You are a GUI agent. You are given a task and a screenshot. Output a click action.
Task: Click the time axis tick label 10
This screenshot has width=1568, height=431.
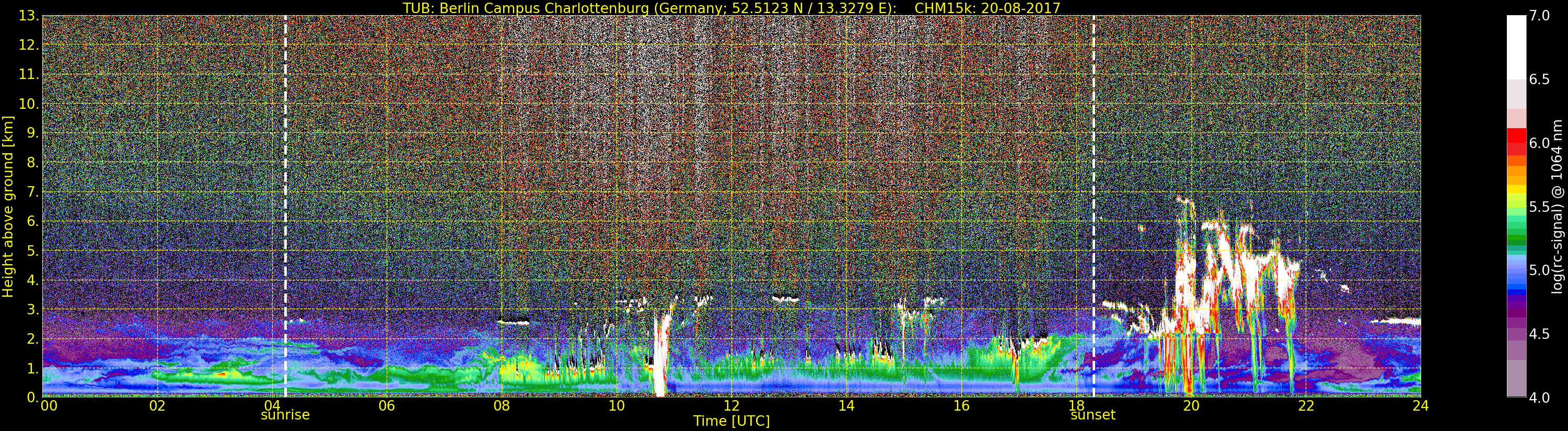(617, 406)
